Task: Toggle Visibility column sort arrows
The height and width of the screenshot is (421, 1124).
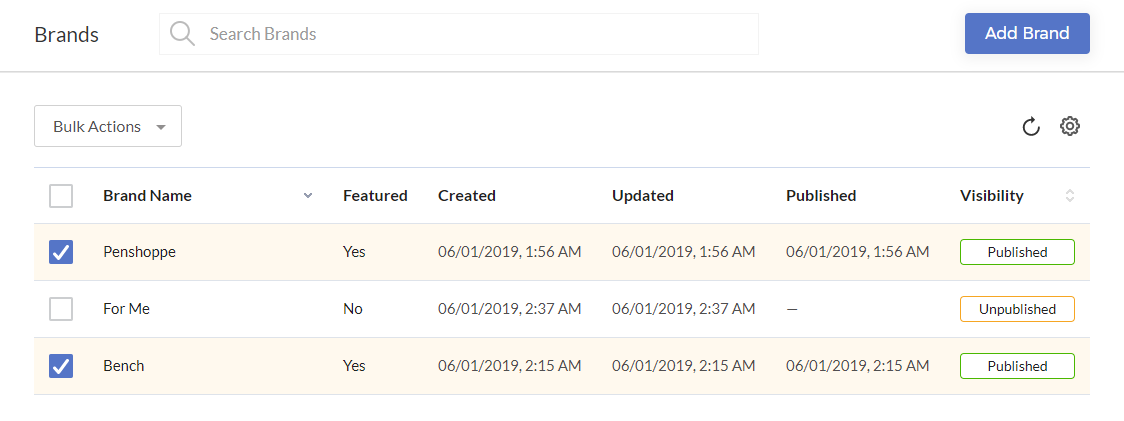Action: pos(1070,196)
